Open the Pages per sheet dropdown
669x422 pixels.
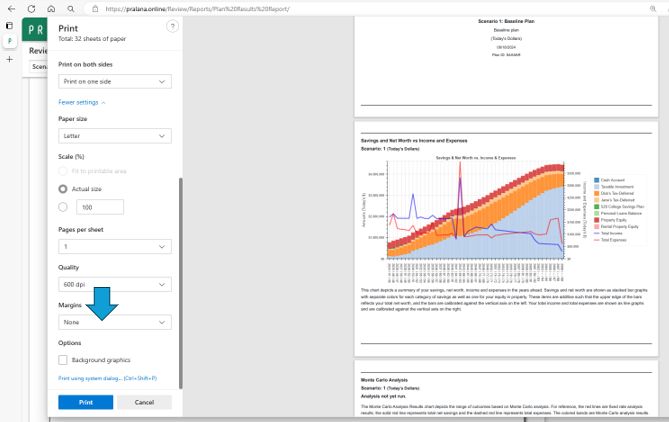coord(115,246)
